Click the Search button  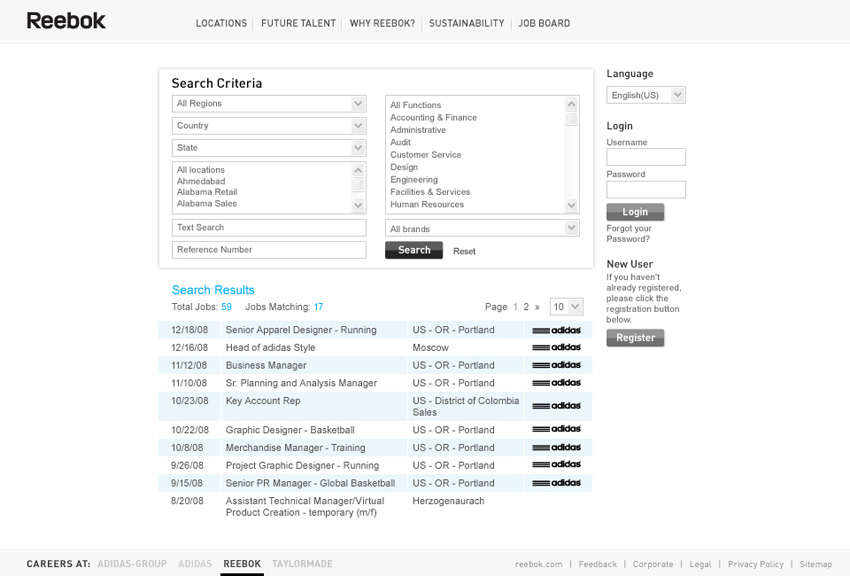[x=414, y=250]
